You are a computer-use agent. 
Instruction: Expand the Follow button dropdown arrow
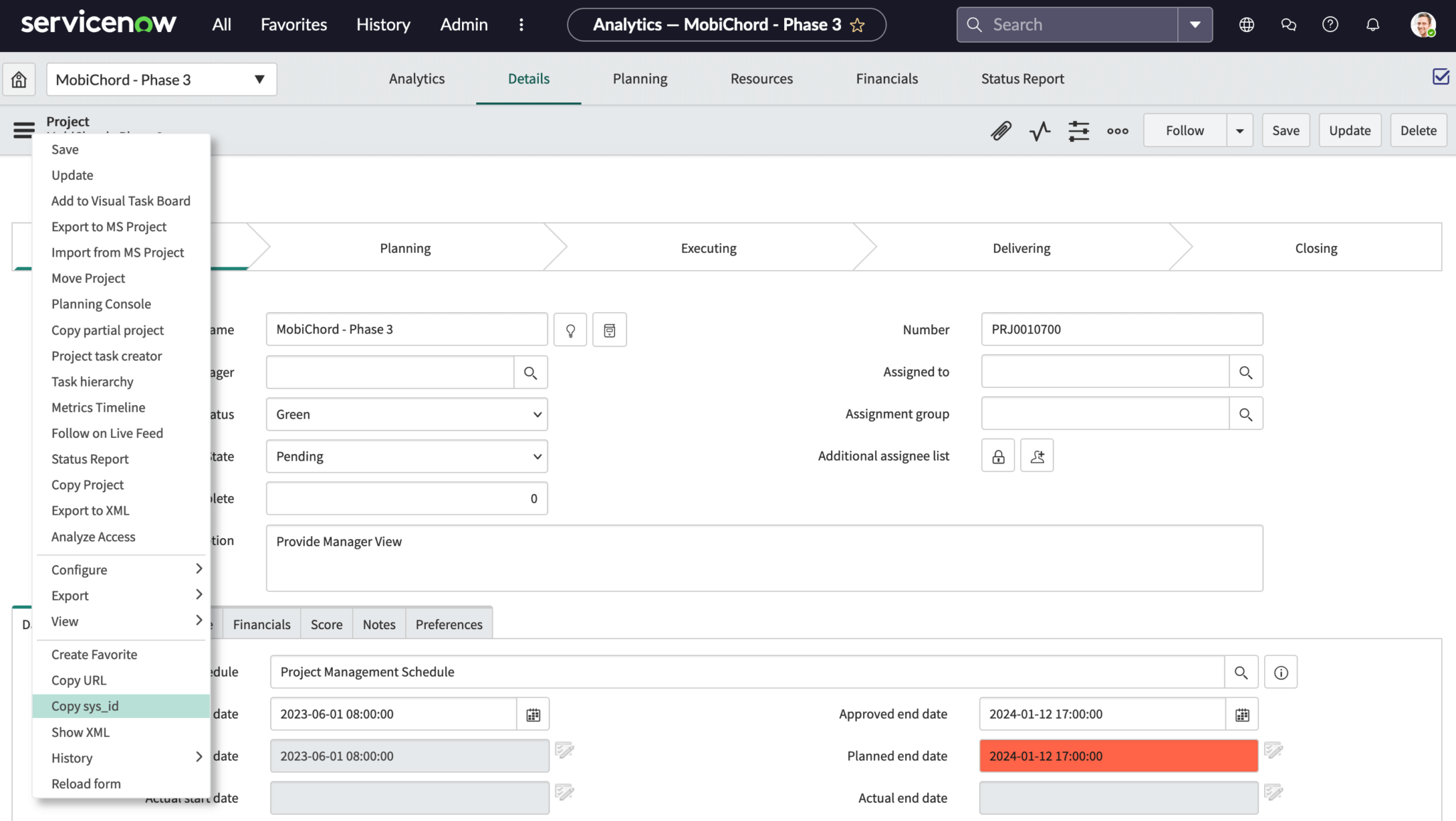(x=1239, y=131)
